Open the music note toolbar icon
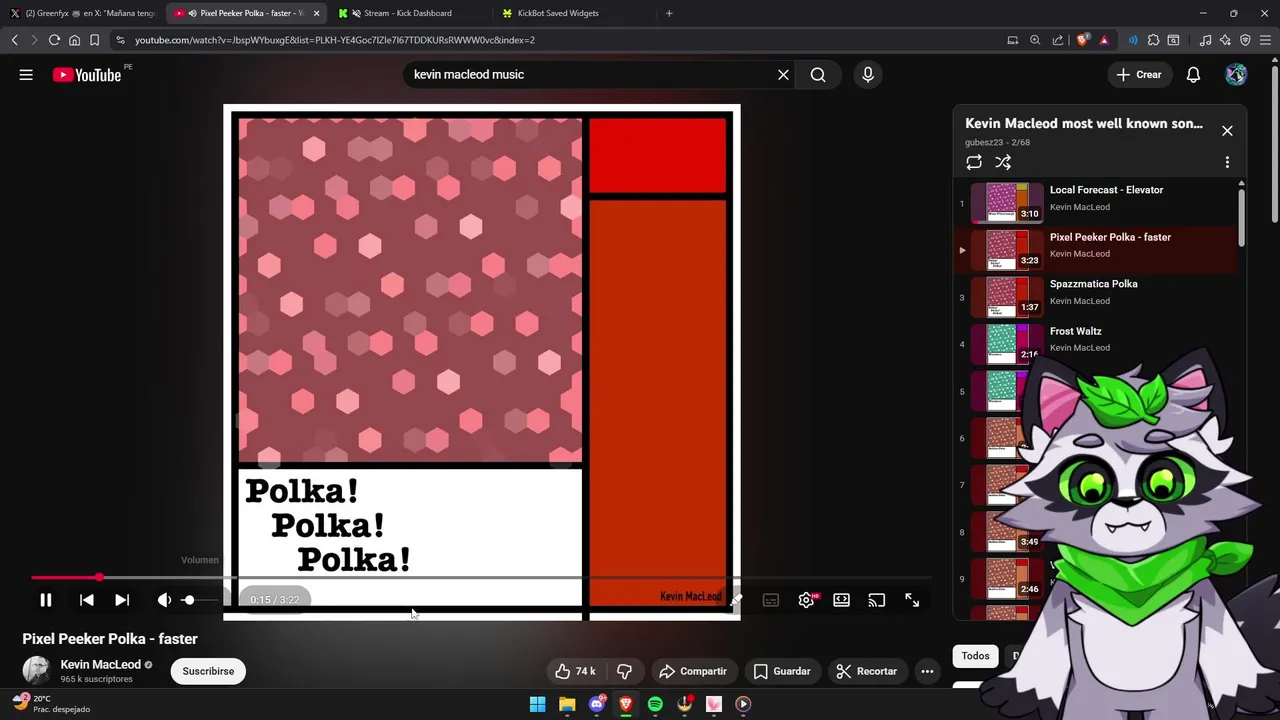Viewport: 1280px width, 720px height. tap(1205, 40)
